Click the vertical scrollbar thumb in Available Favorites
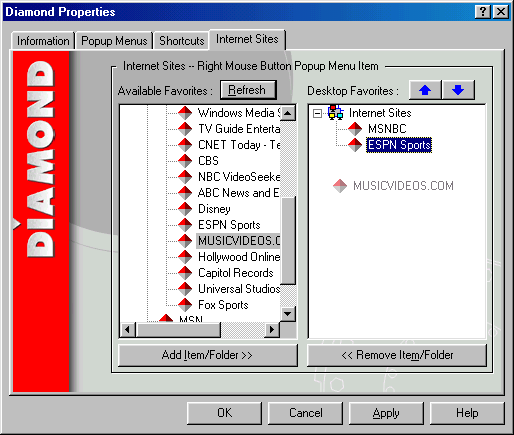The image size is (514, 435). [x=288, y=241]
